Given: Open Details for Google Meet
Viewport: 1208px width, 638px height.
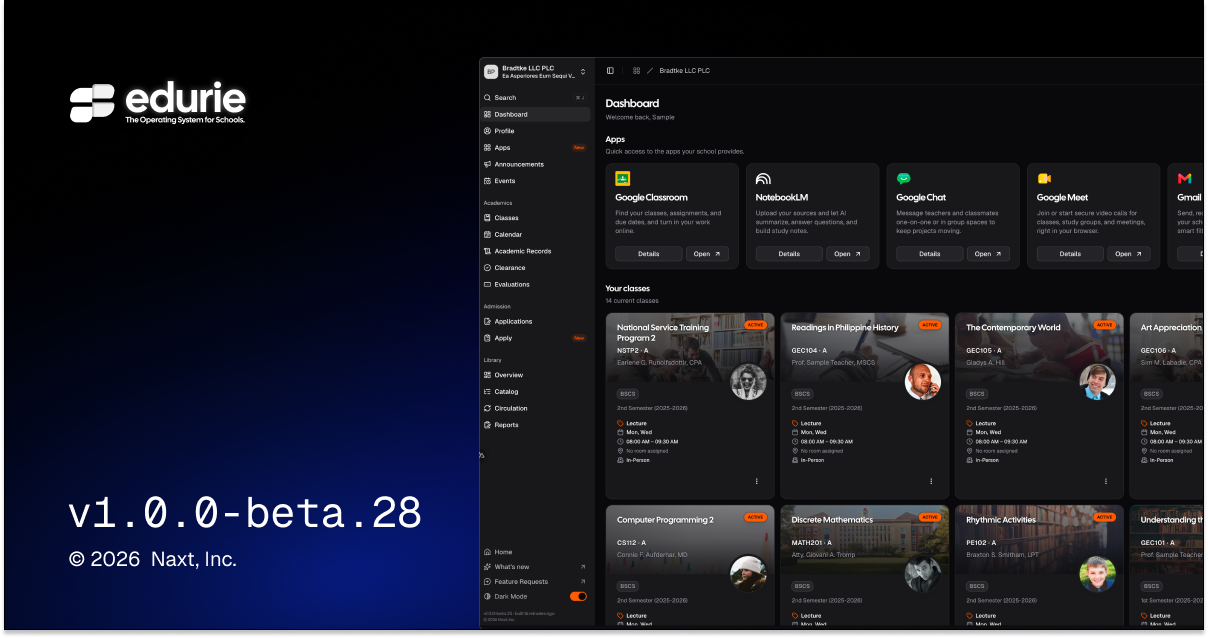Looking at the screenshot, I should click(x=1070, y=254).
